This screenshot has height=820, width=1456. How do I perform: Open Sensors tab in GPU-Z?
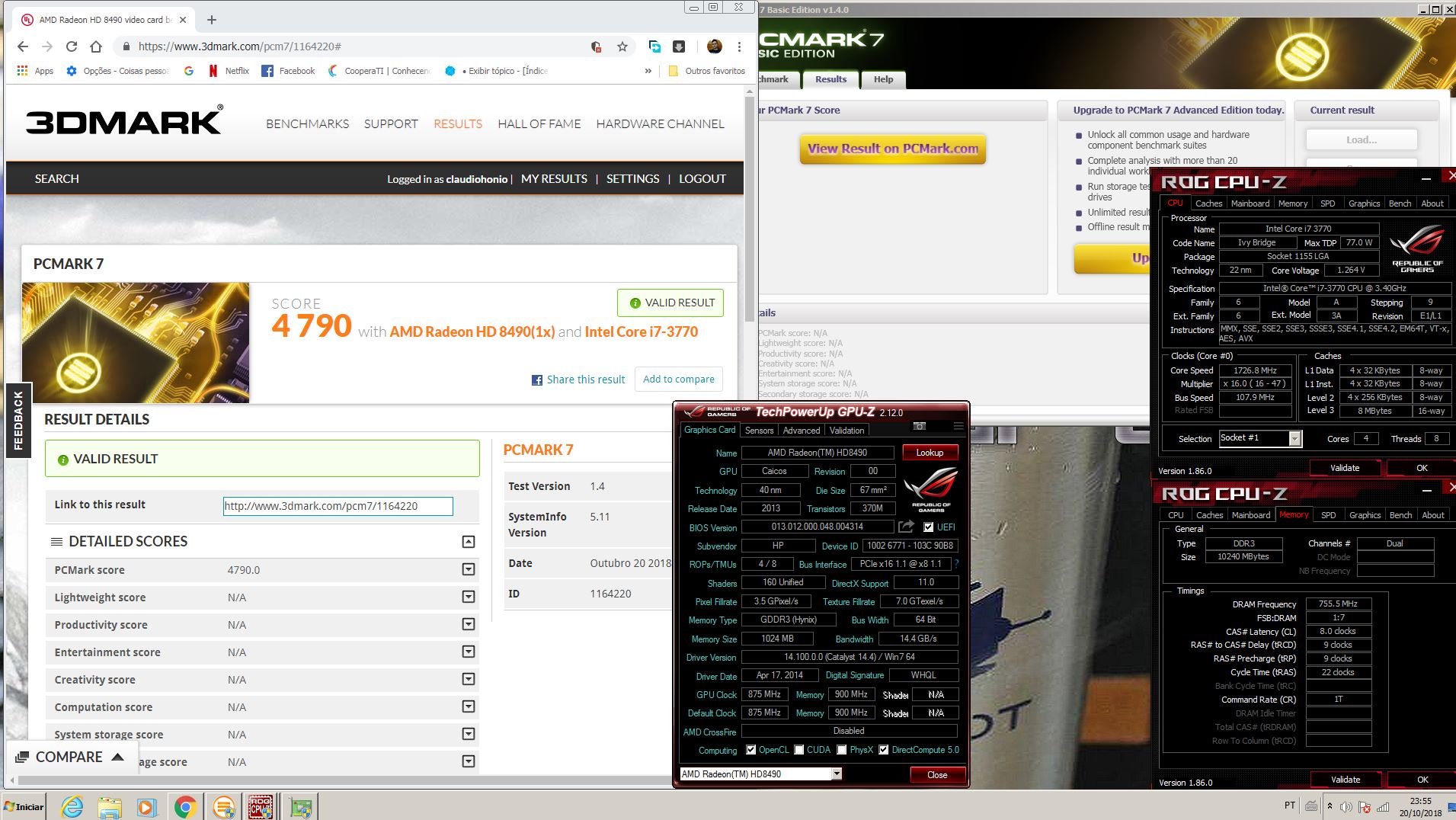(x=759, y=431)
